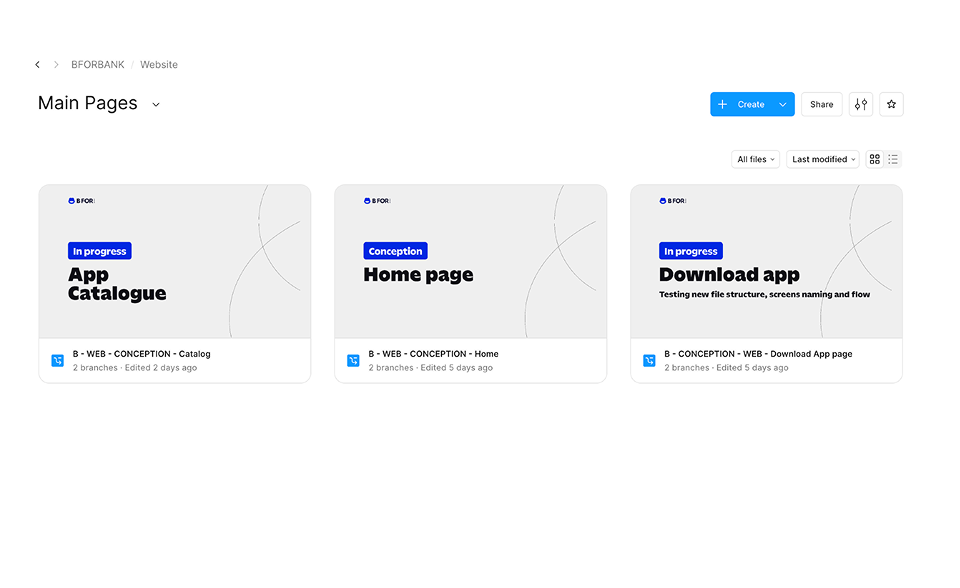Switch to list view
This screenshot has height=588, width=960.
click(x=893, y=159)
